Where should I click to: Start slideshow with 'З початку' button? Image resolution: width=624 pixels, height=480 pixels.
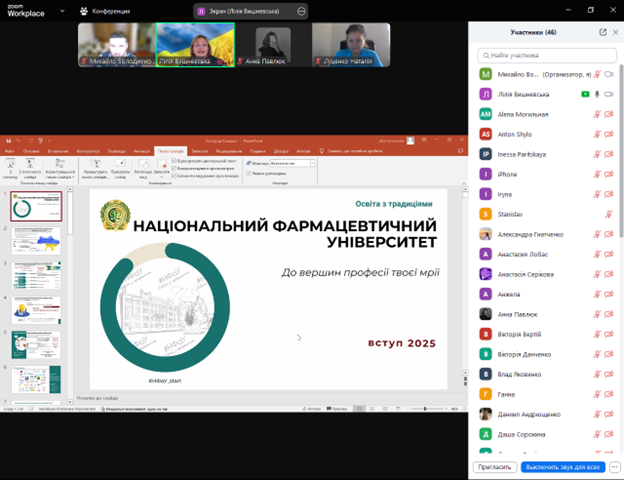click(10, 169)
